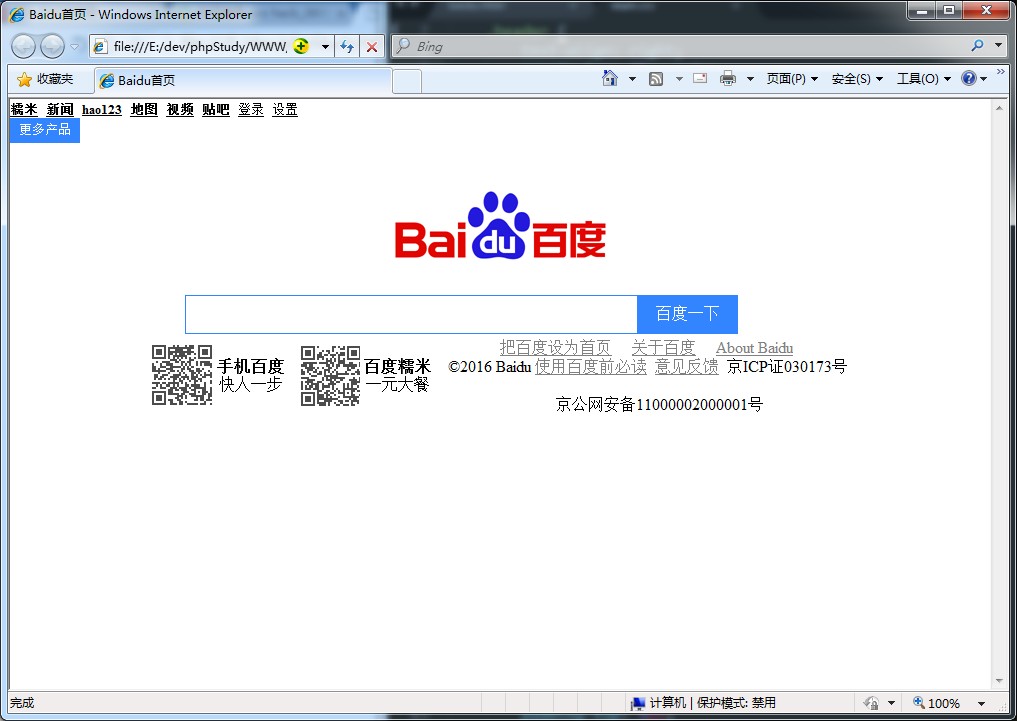Screen dimensions: 1017x721
Task: Go back with the browser Back arrow
Action: coord(23,46)
